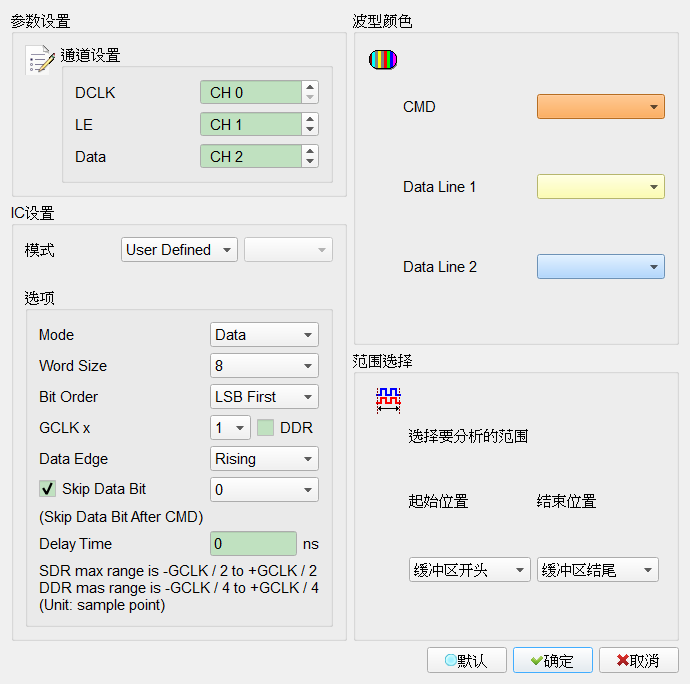
Task: Click the DCLK CH 0 field
Action: [251, 92]
